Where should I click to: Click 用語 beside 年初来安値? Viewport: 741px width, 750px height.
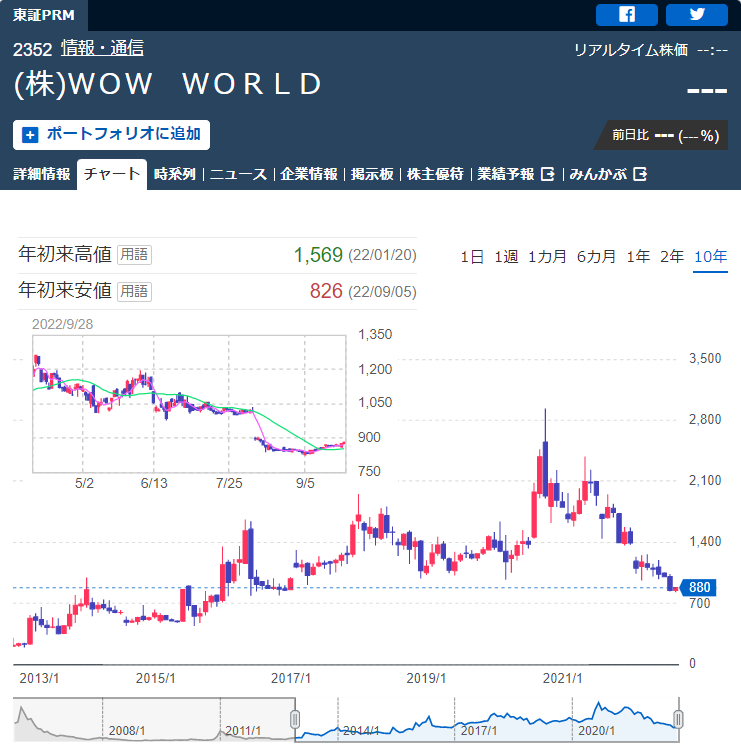click(134, 292)
